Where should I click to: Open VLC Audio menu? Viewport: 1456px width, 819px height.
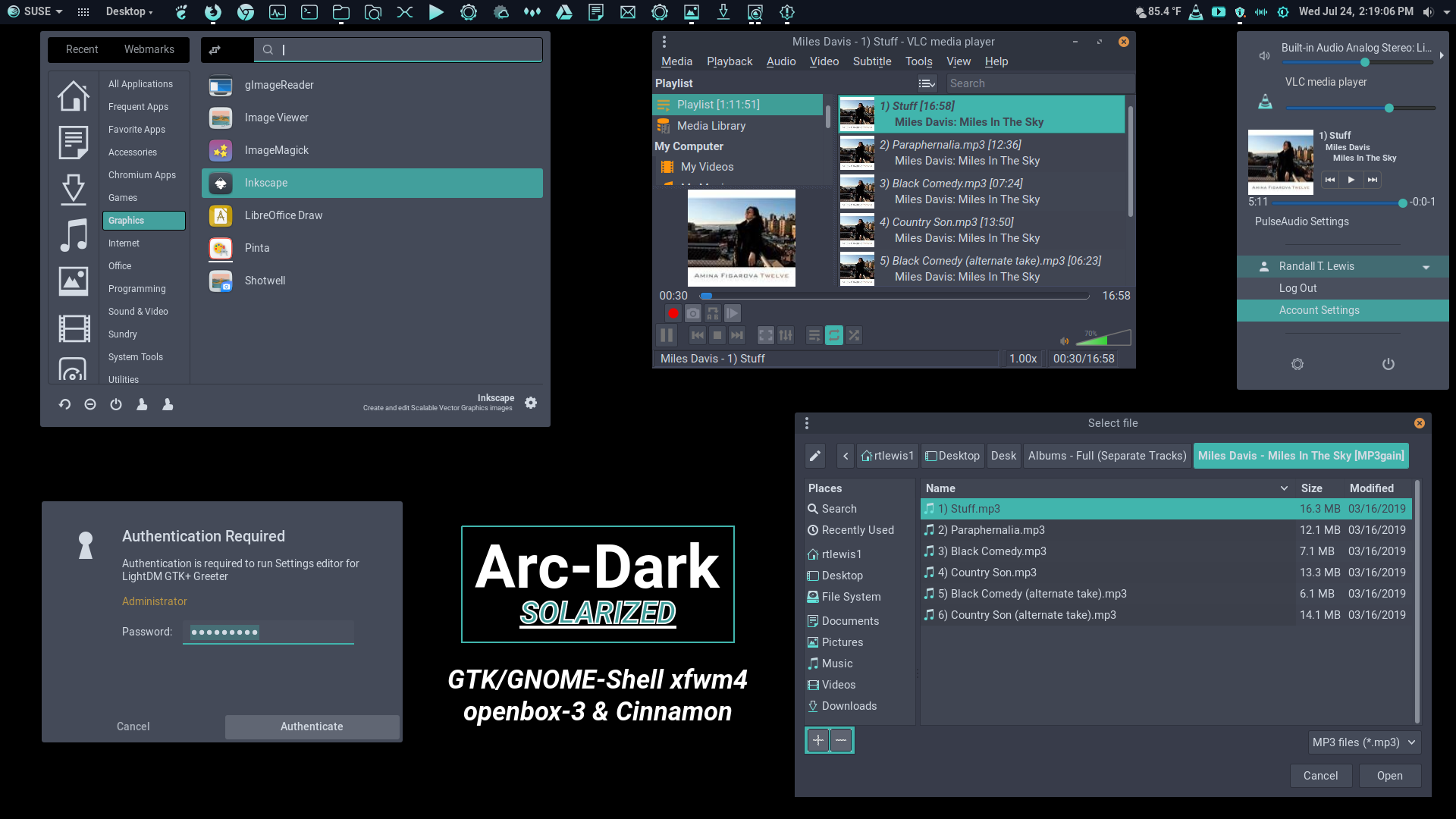[x=781, y=61]
